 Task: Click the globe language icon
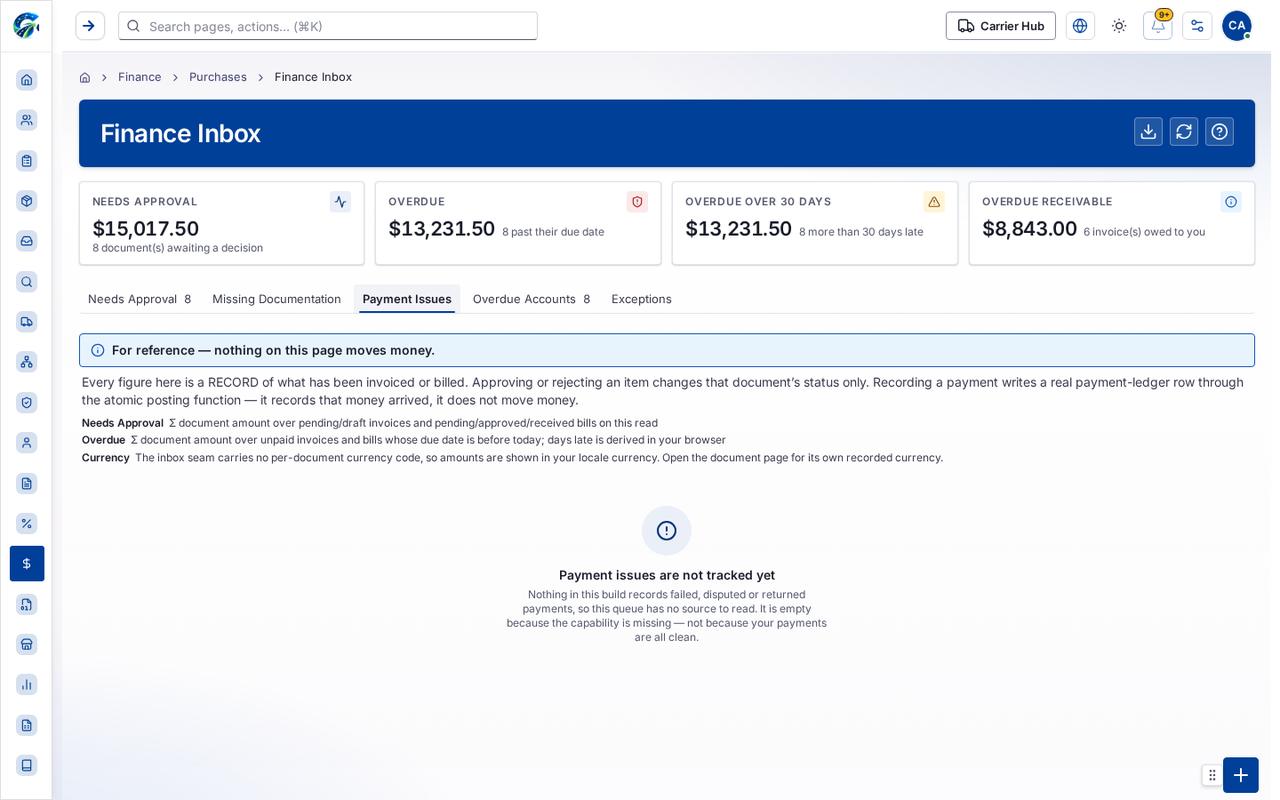click(1080, 26)
